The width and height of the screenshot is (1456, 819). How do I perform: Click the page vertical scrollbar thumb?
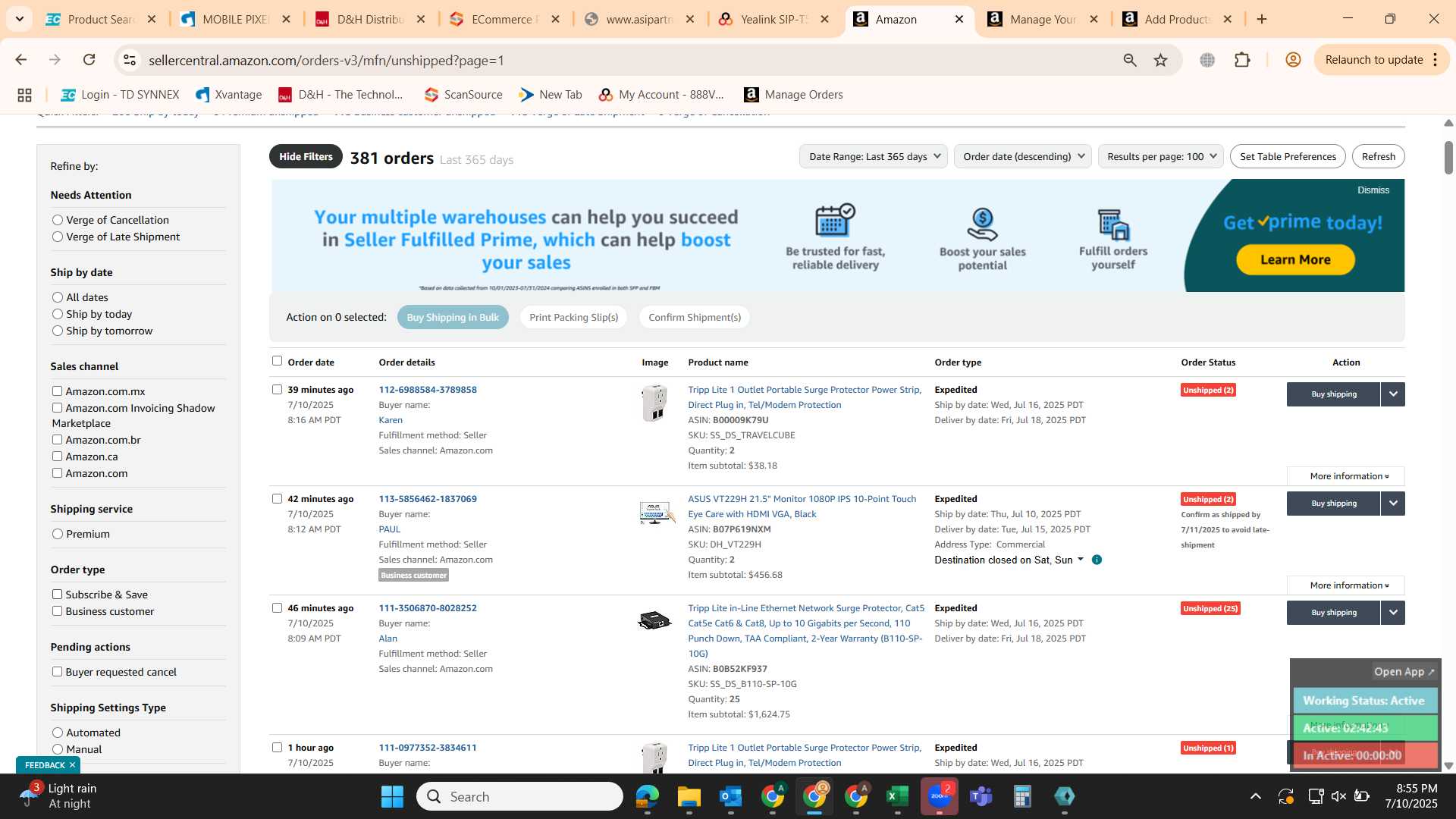[1448, 157]
